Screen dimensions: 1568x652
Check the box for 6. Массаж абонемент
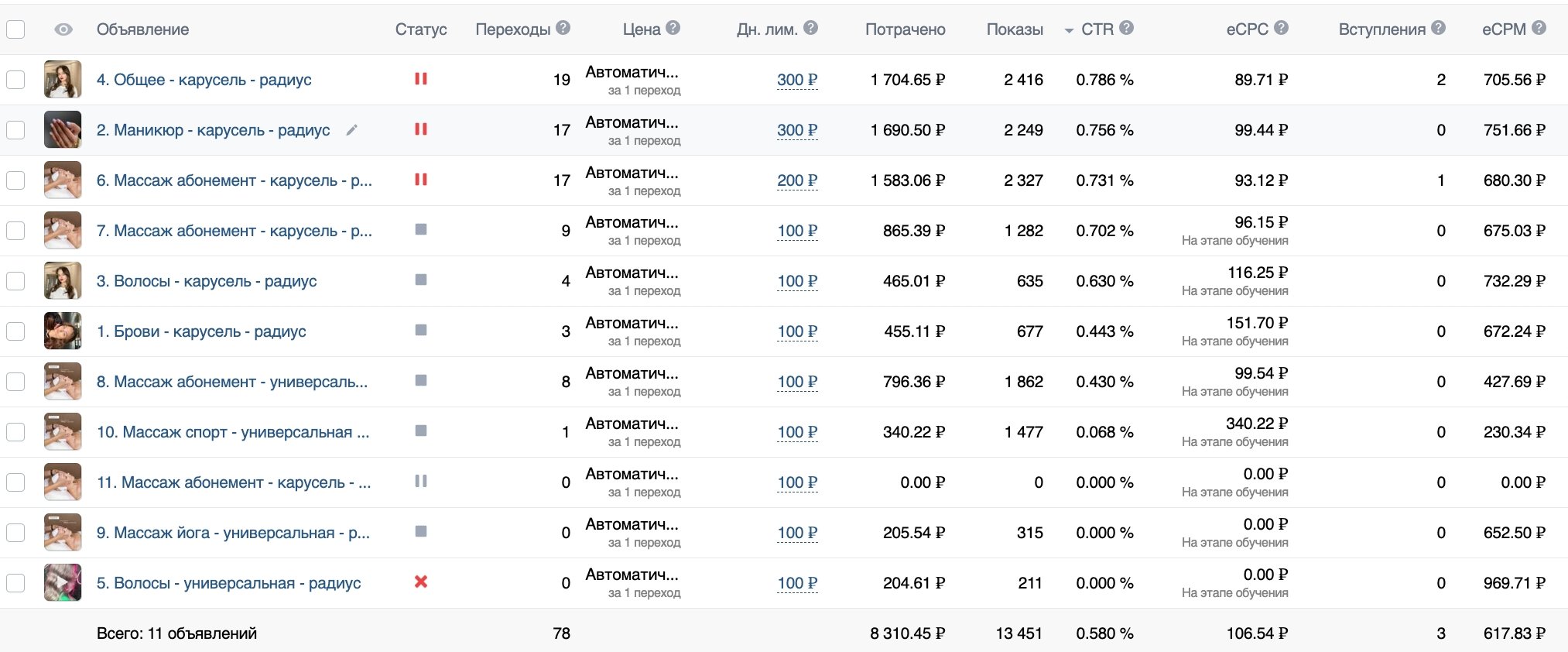coord(15,180)
